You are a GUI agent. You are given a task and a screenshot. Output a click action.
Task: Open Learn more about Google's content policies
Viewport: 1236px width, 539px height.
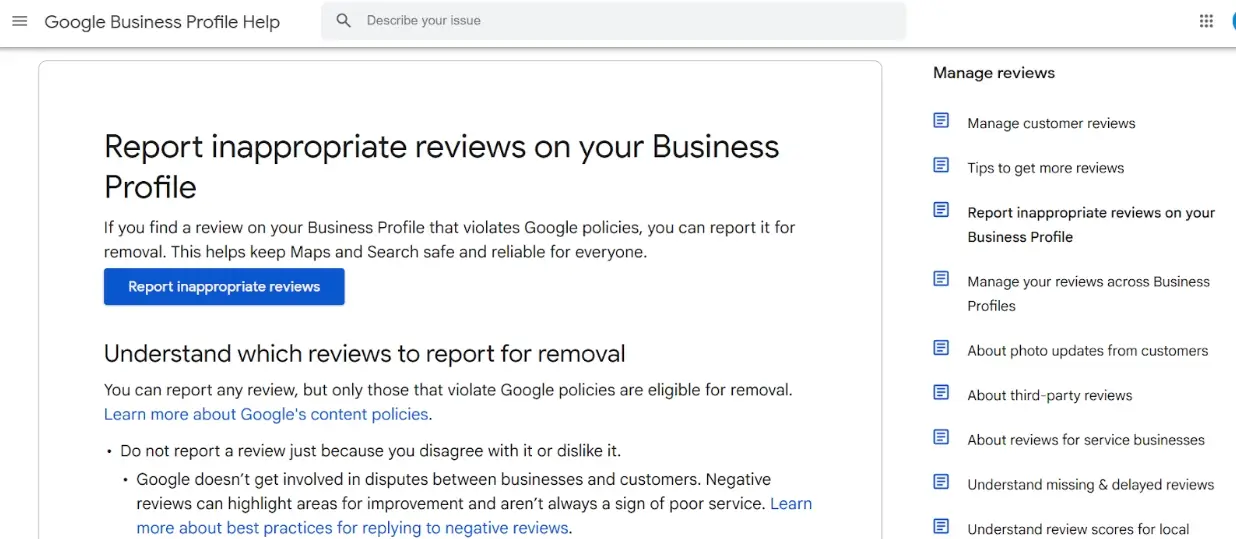tap(267, 414)
